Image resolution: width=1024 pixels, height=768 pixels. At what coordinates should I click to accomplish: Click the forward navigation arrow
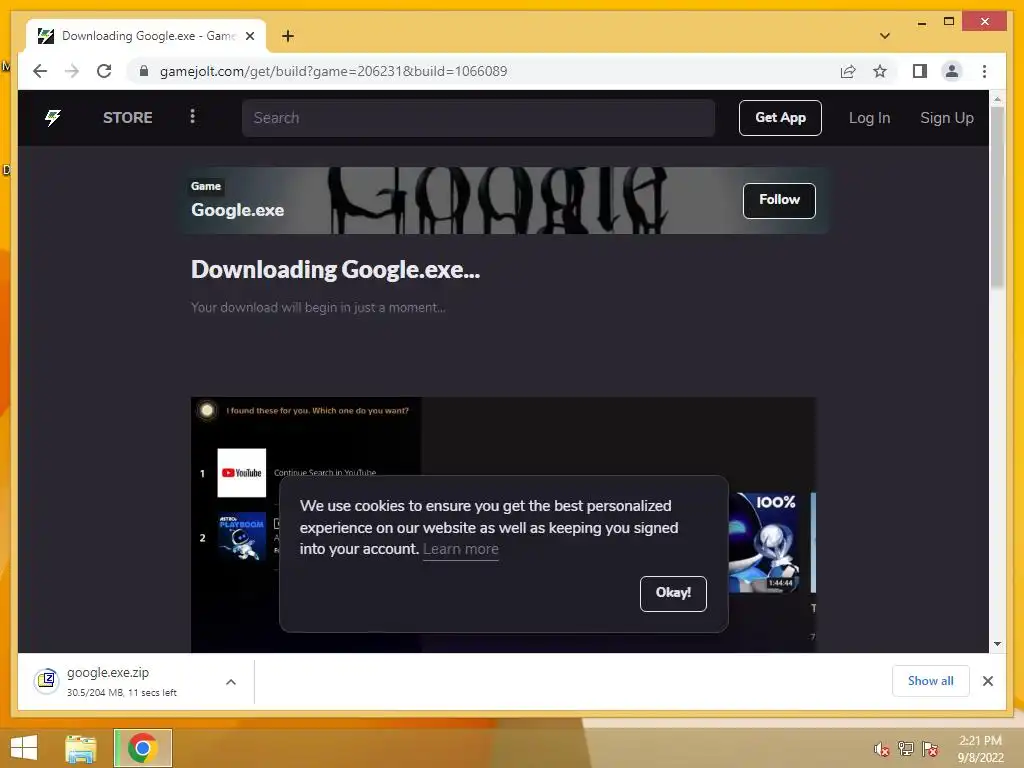72,71
